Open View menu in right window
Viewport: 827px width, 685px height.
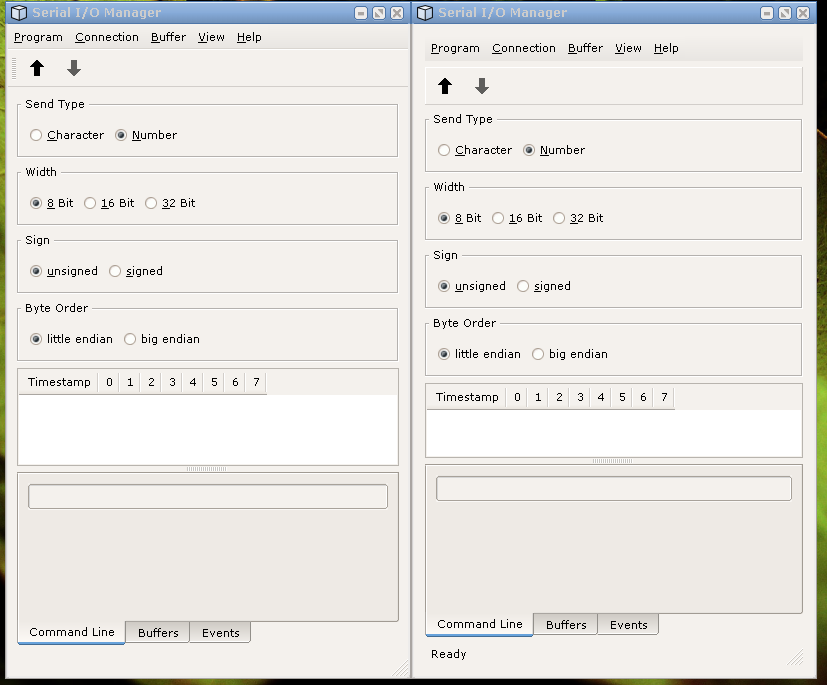click(628, 49)
